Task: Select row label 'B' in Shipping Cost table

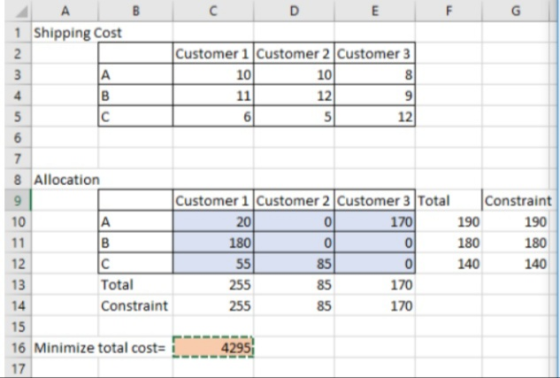Action: point(136,96)
